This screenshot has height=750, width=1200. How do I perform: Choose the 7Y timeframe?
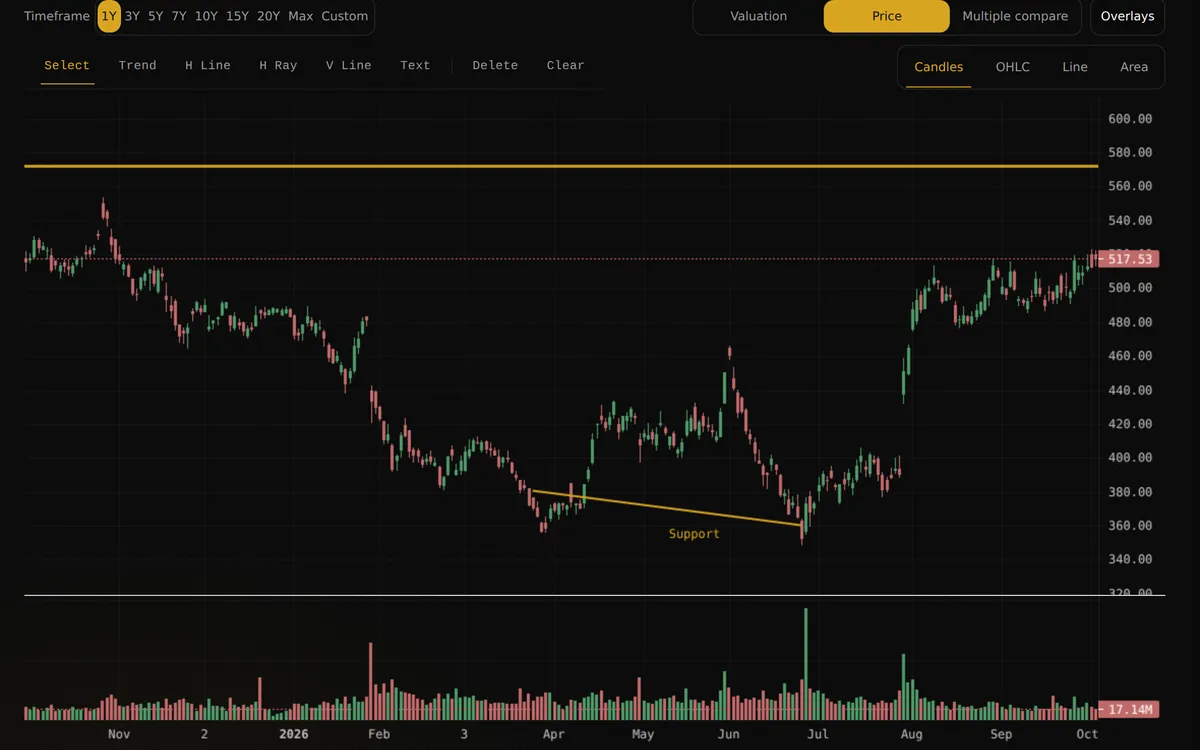click(x=179, y=16)
